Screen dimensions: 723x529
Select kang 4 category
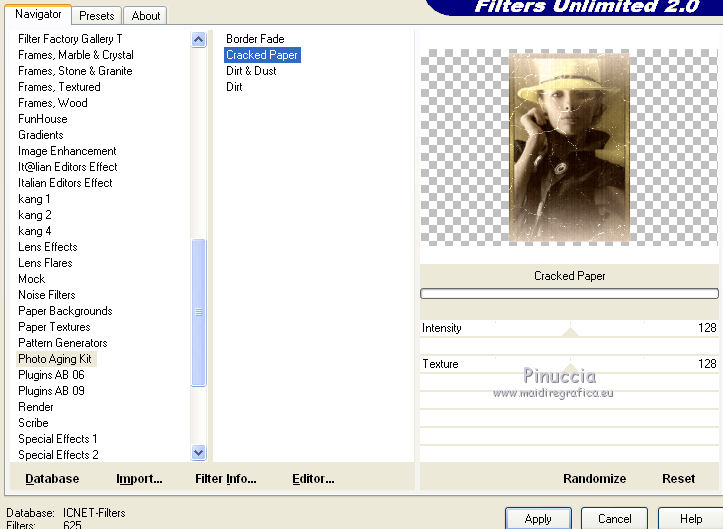click(35, 231)
